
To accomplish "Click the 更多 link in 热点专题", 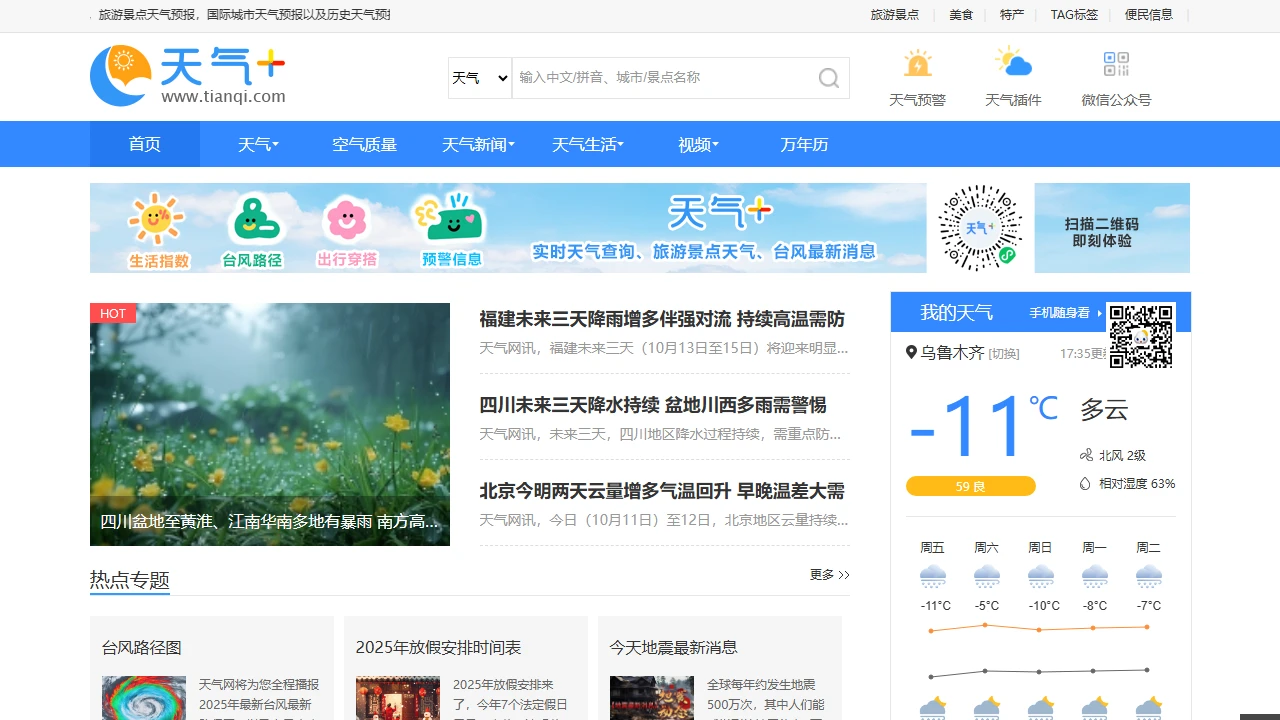I will [821, 575].
